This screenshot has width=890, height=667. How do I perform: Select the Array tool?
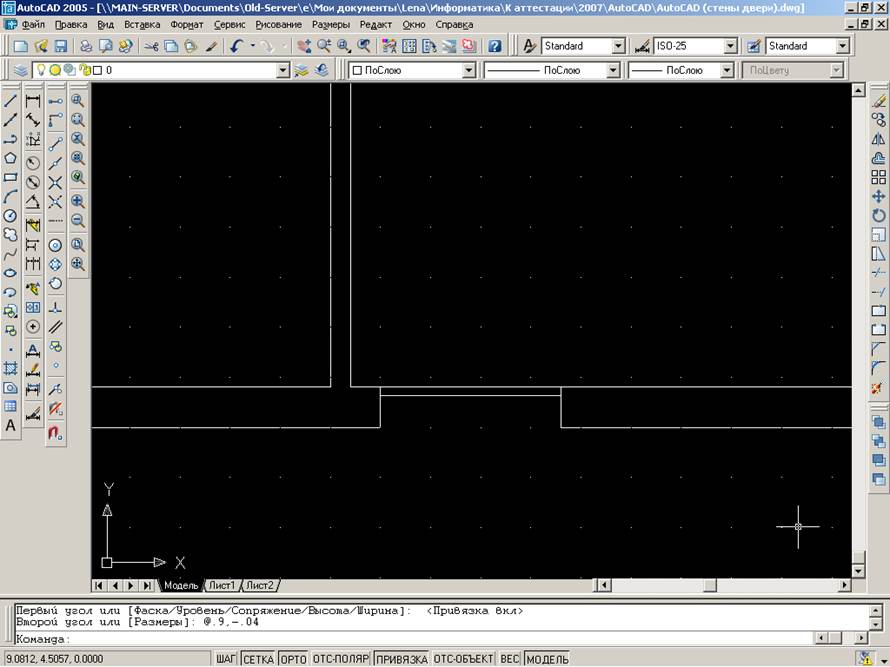[x=879, y=177]
